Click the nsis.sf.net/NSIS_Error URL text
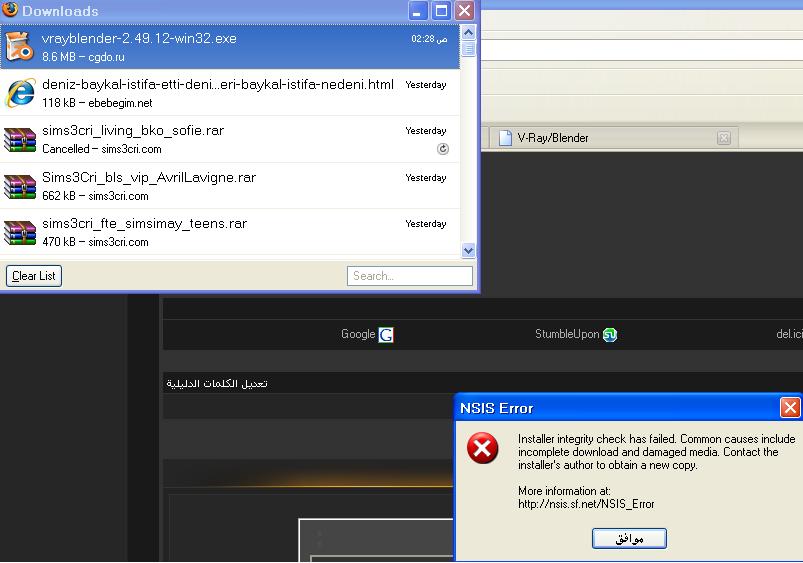 coord(586,504)
